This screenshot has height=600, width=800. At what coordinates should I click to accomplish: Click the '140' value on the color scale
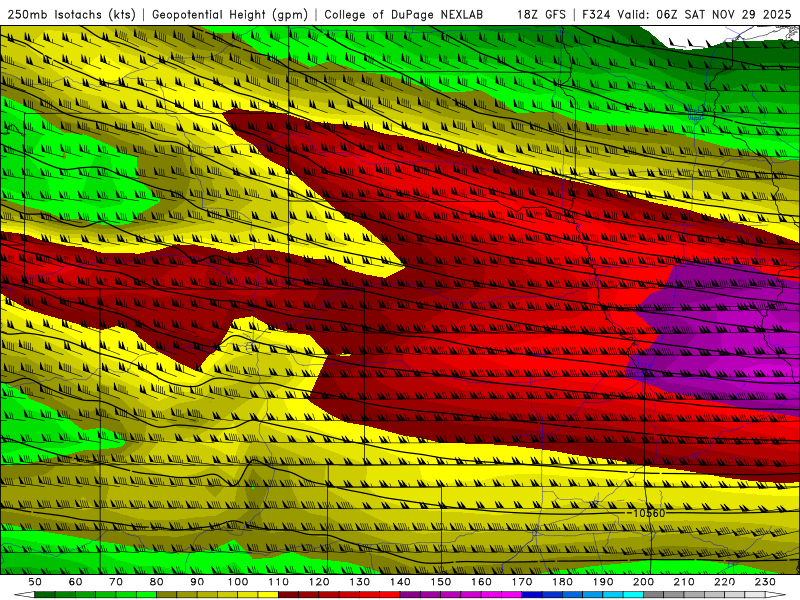pyautogui.click(x=400, y=582)
